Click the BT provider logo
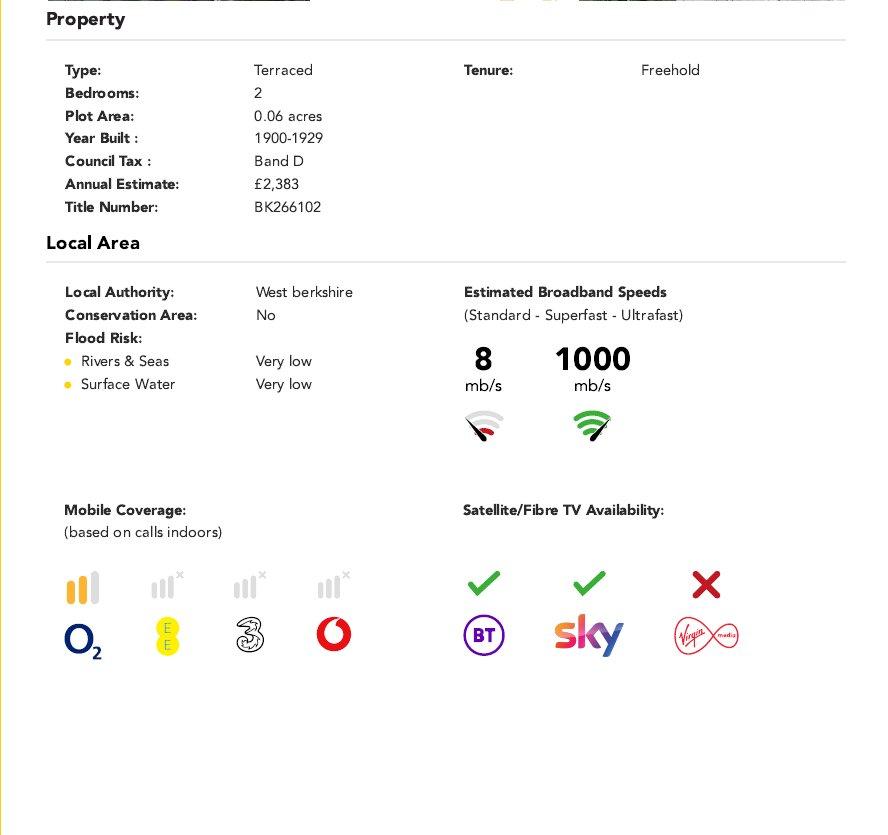888x835 pixels. pyautogui.click(x=484, y=635)
